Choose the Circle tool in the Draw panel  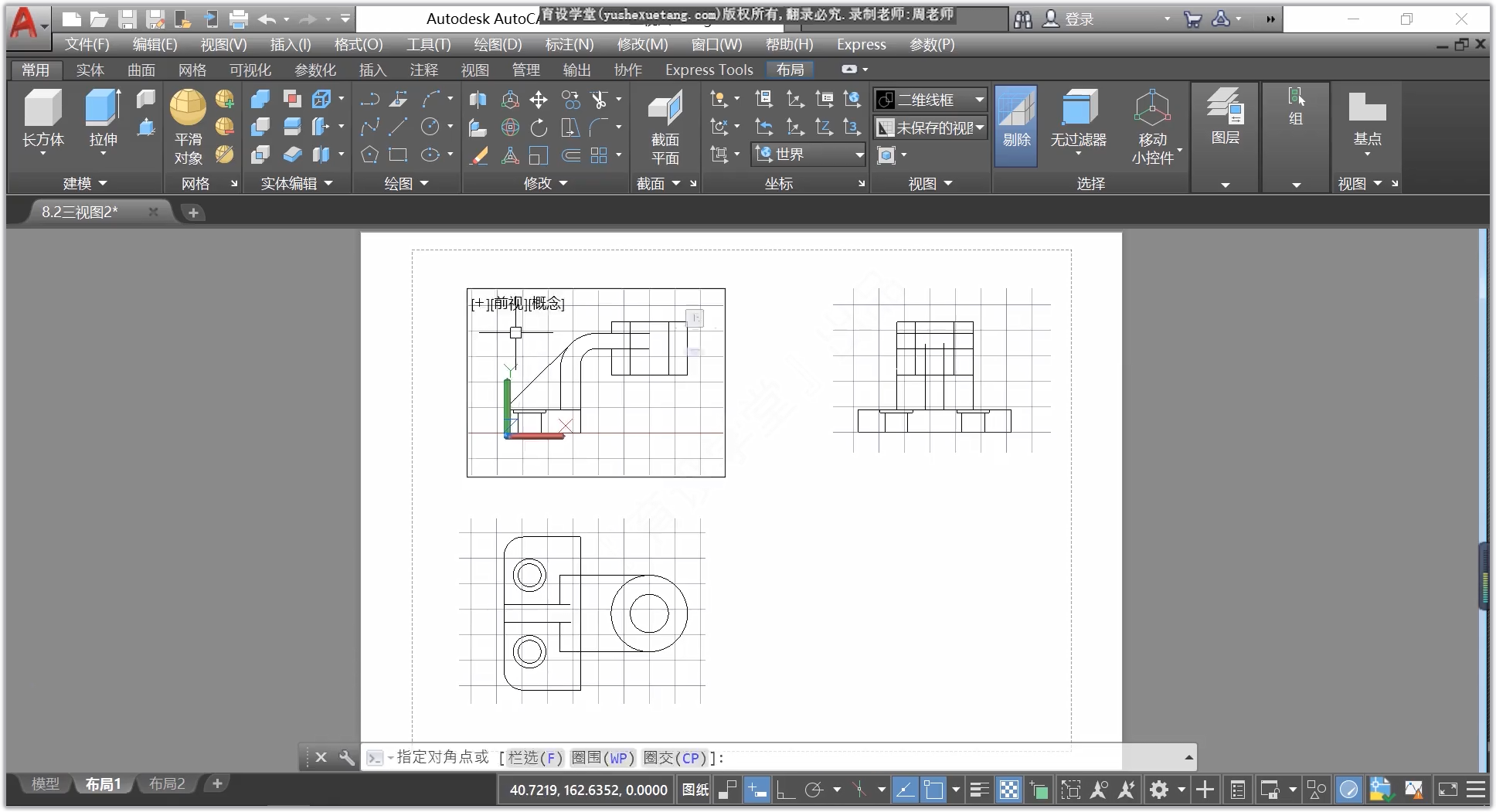click(430, 127)
